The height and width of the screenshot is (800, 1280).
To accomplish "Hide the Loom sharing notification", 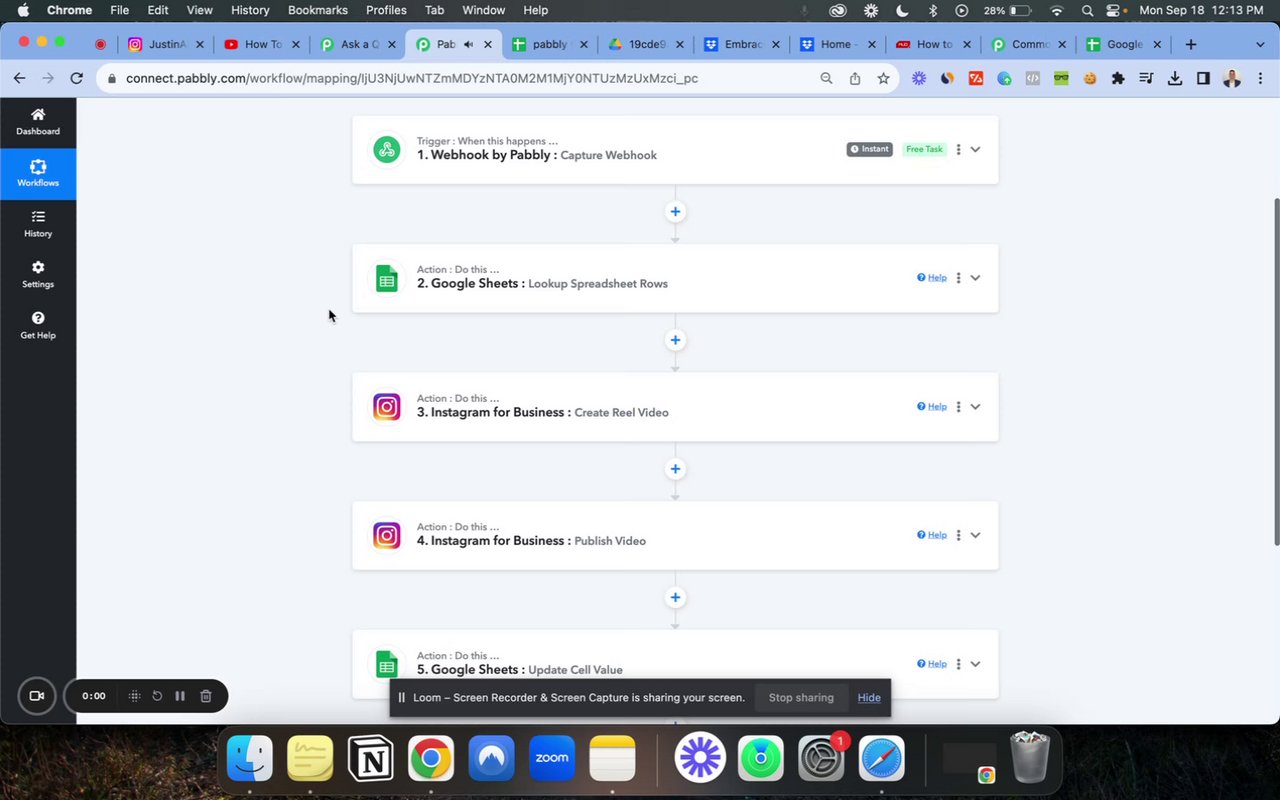I will pos(869,698).
